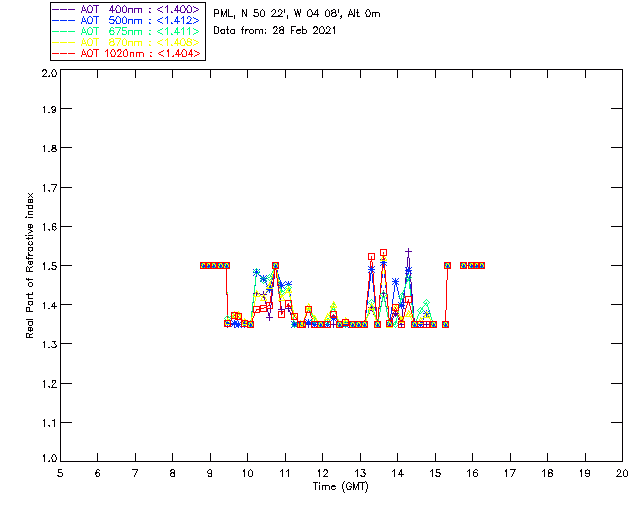This screenshot has height=512, width=640.
Task: Click the AOT 675nm legend entry
Action: (127, 31)
